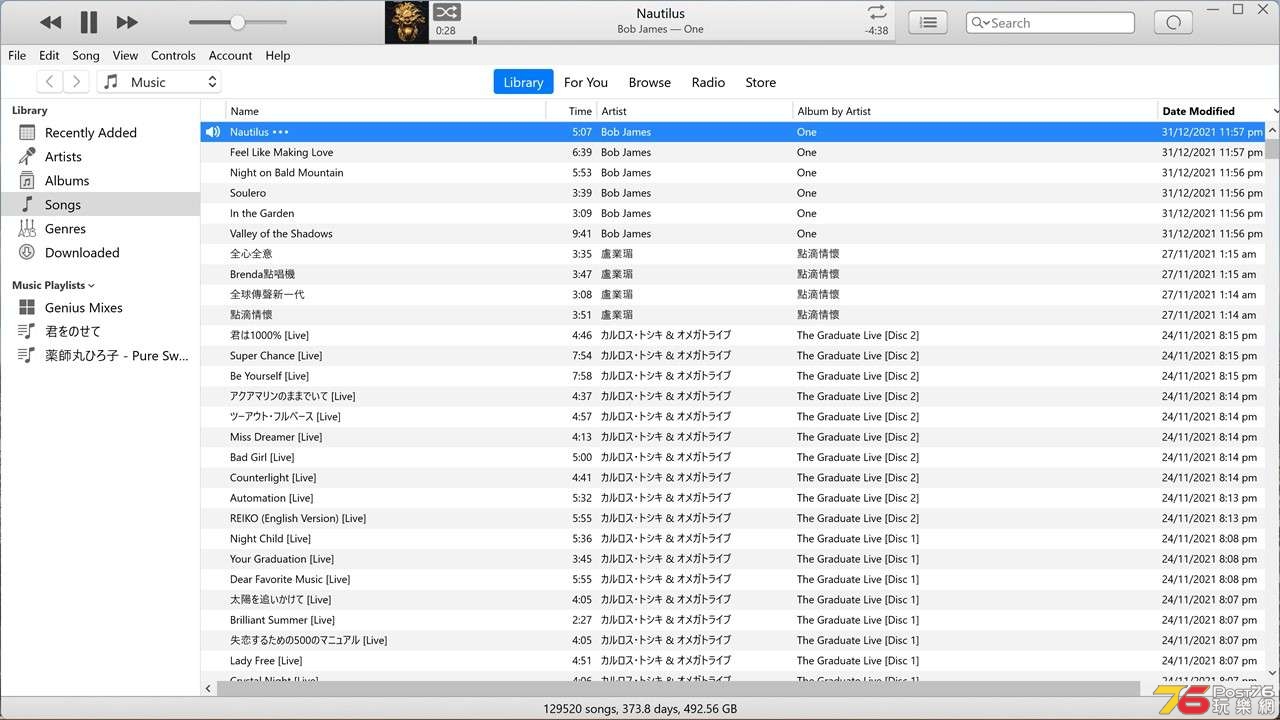Open the Controls menu

coord(173,55)
